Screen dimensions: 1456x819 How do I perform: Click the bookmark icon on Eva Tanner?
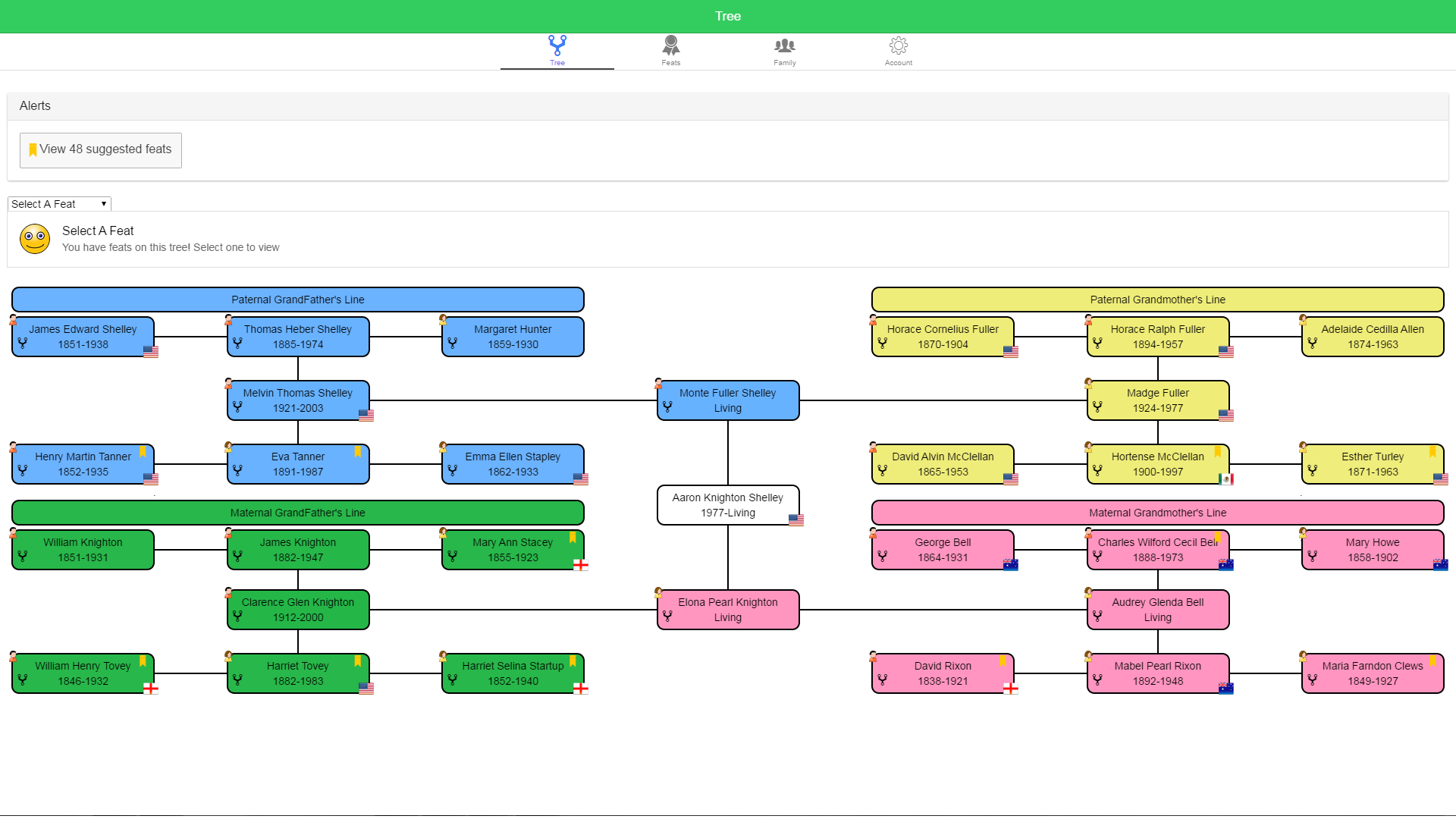[357, 452]
